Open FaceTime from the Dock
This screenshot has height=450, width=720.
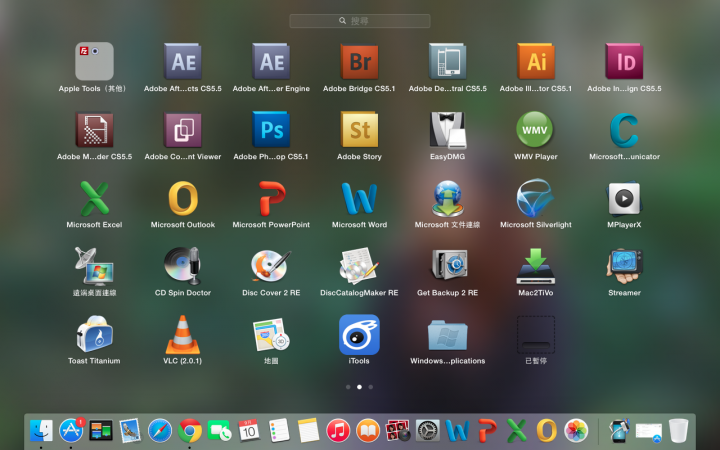click(x=219, y=431)
